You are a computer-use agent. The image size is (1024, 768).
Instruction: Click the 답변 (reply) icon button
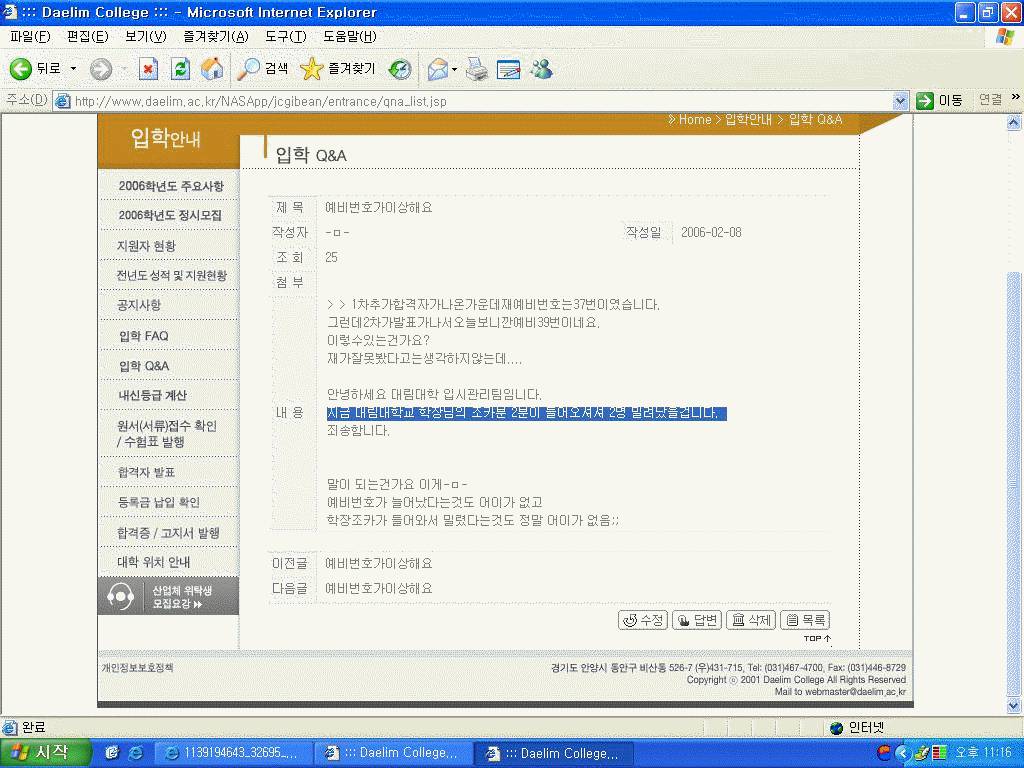(697, 620)
